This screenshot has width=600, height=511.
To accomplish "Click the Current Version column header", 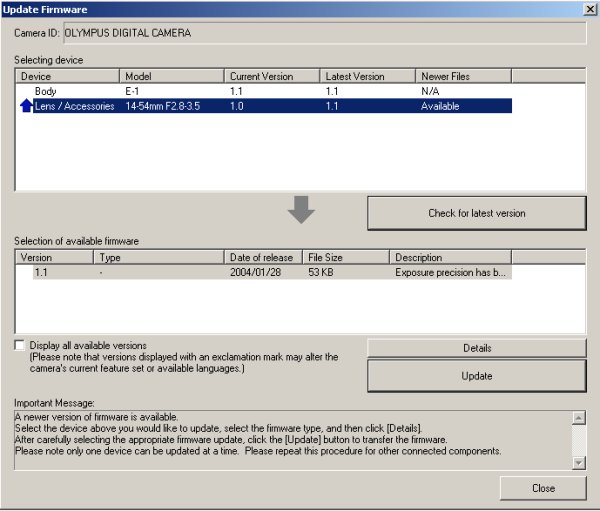I will coord(272,76).
